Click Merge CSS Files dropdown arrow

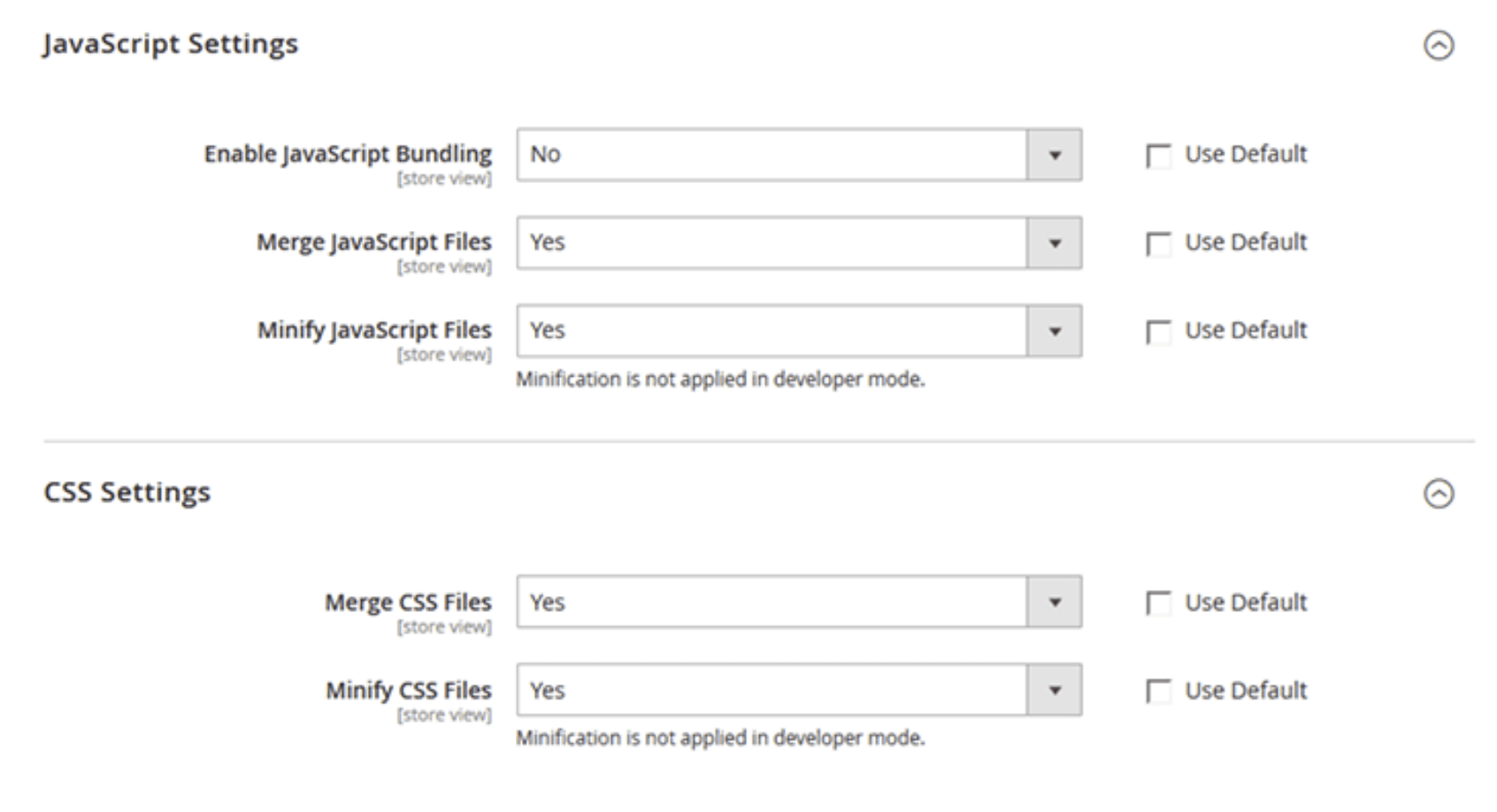[x=1055, y=602]
